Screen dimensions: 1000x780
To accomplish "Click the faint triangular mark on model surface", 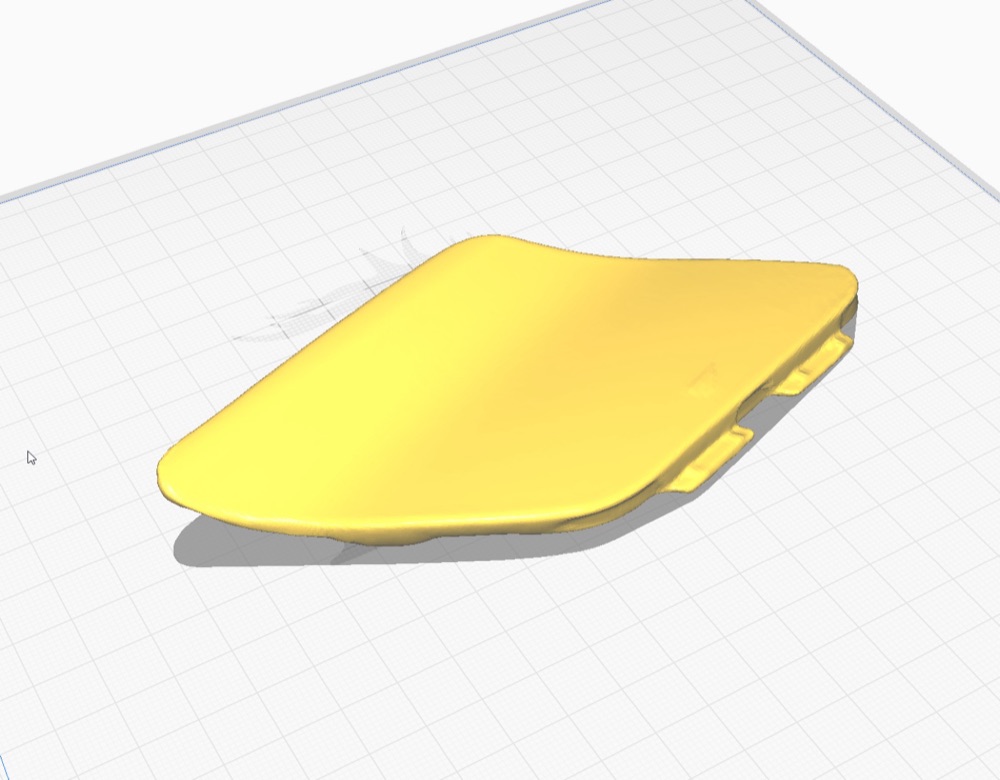I will 703,380.
